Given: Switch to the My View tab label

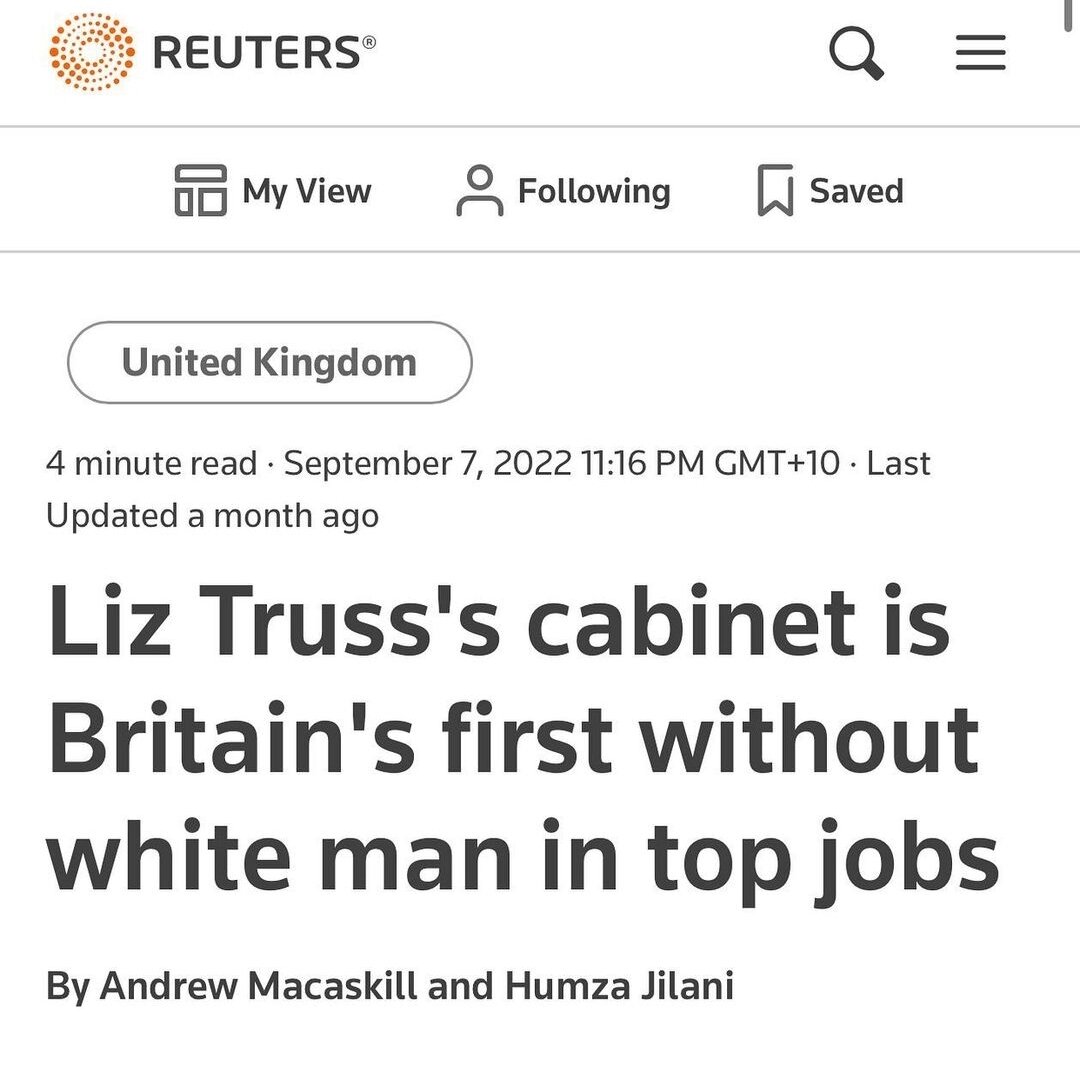Looking at the screenshot, I should click(x=306, y=190).
